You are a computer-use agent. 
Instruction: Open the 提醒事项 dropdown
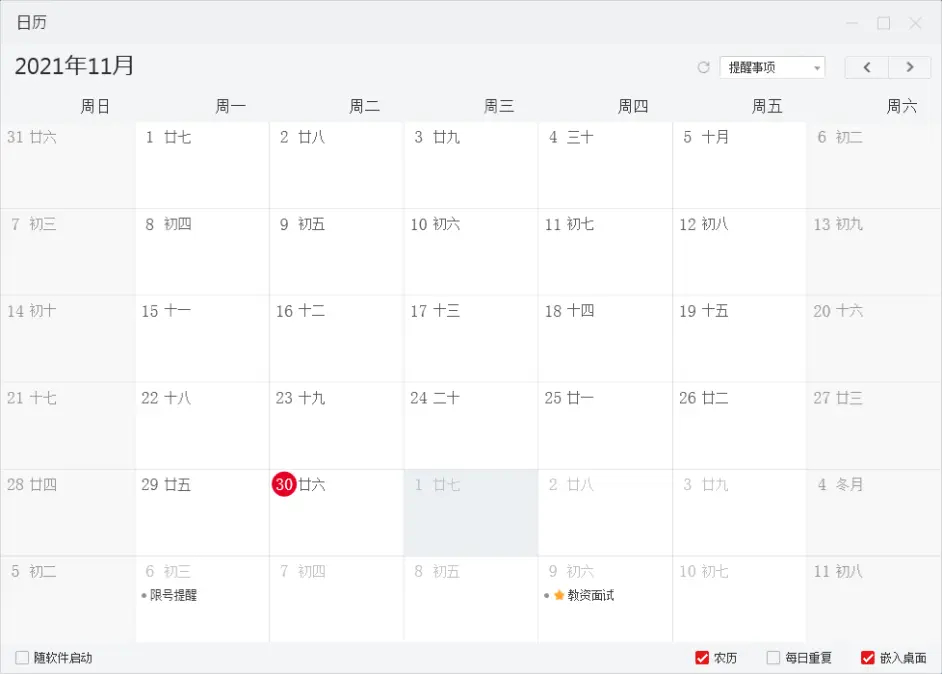(x=772, y=68)
